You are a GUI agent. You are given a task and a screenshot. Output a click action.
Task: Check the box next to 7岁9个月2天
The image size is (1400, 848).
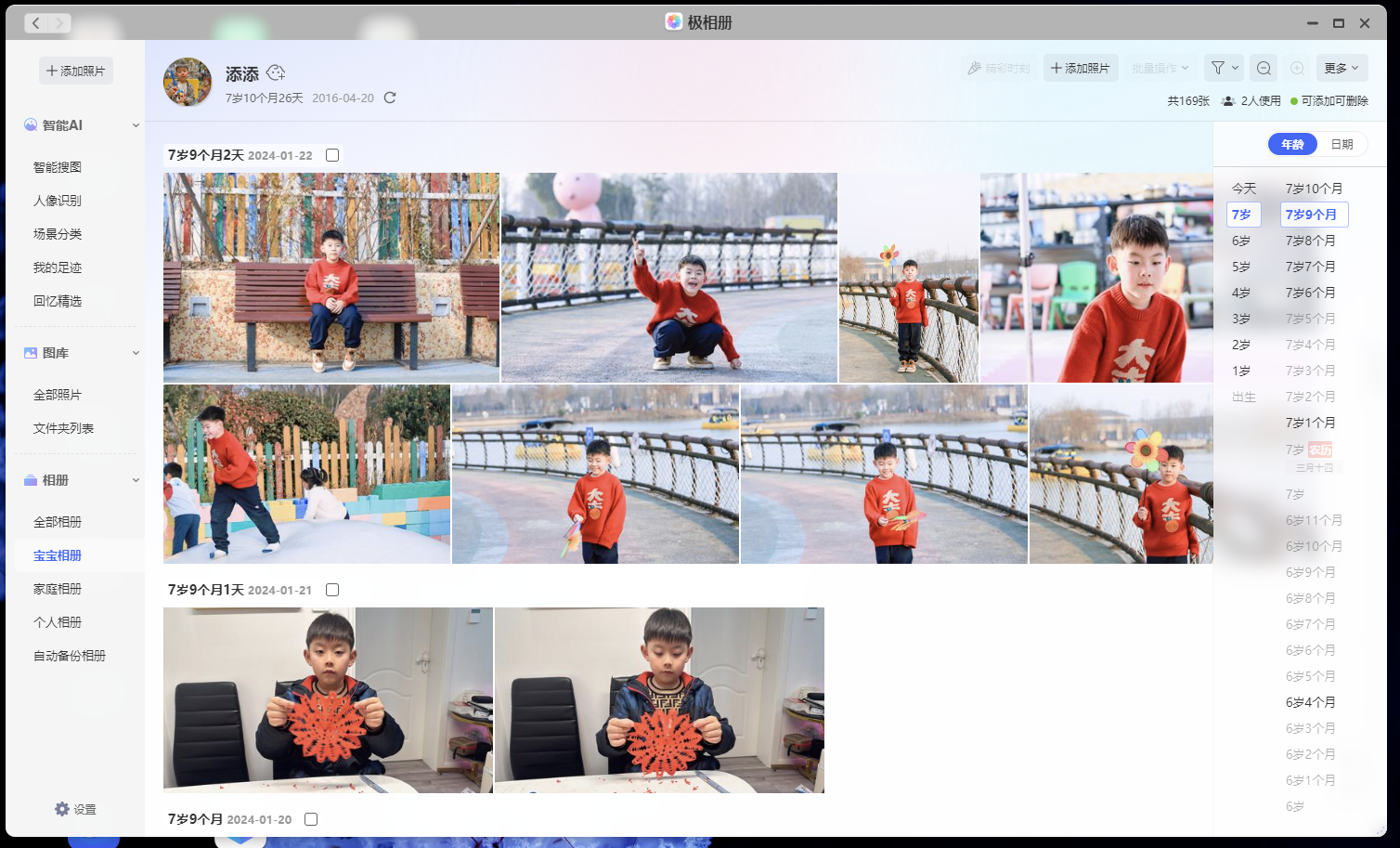pyautogui.click(x=331, y=154)
